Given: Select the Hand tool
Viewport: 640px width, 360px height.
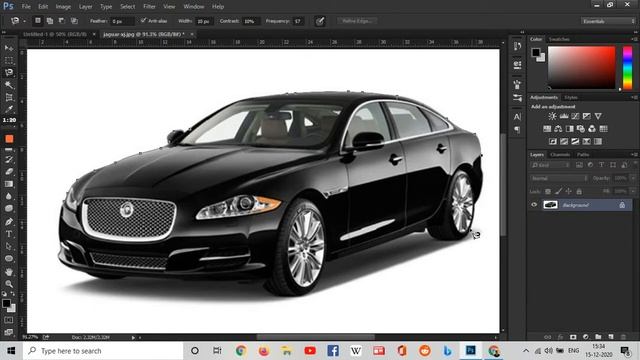Looking at the screenshot, I should coord(9,271).
